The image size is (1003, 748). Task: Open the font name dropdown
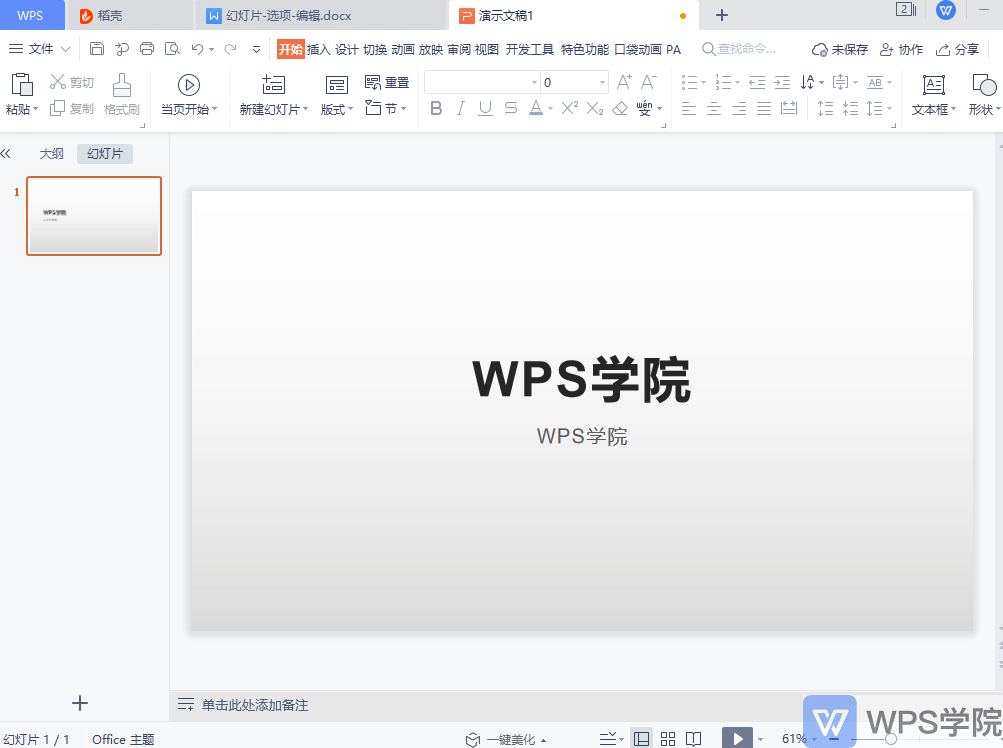[534, 83]
